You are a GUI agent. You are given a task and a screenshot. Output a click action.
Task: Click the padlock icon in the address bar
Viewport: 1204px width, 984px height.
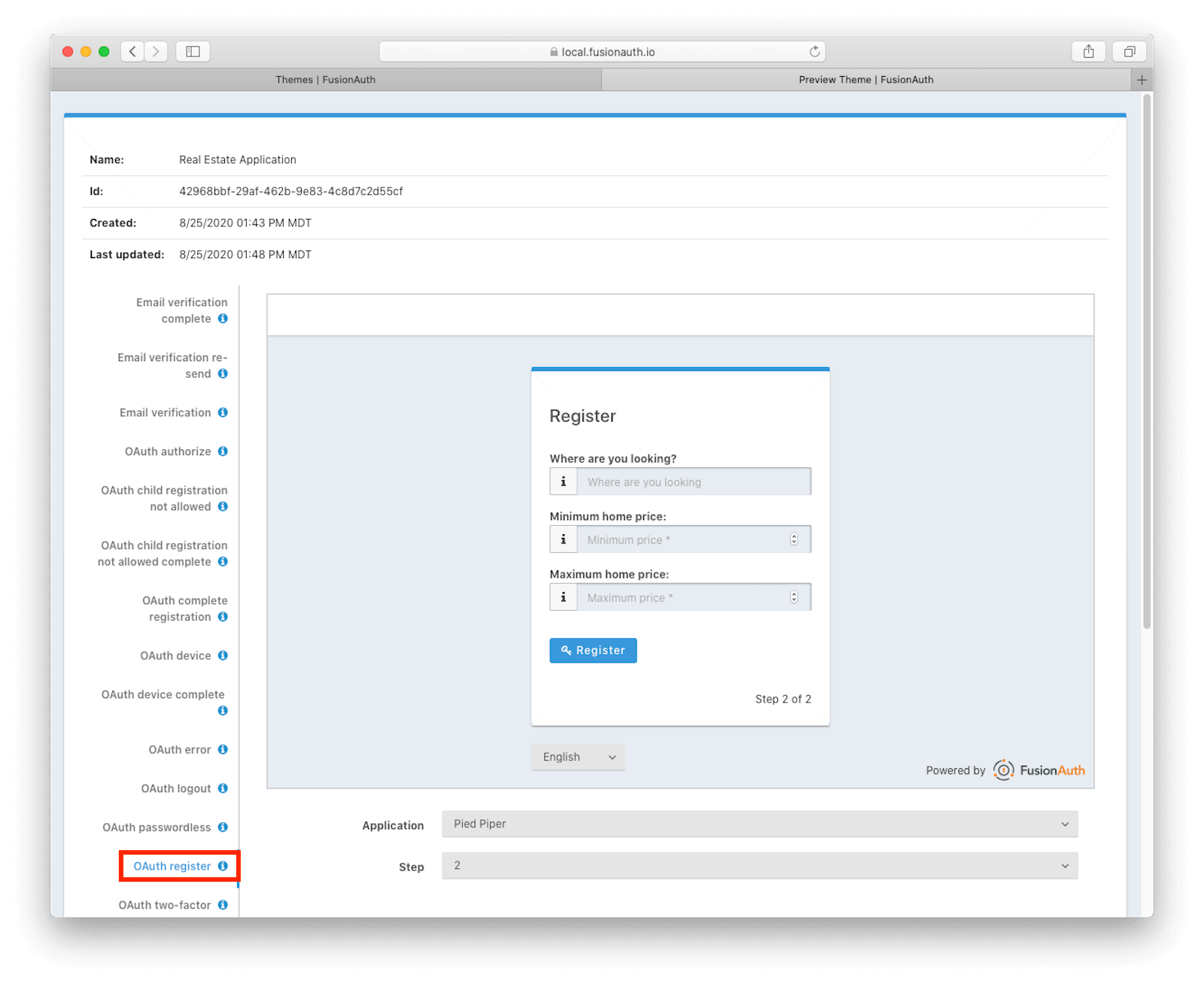554,52
